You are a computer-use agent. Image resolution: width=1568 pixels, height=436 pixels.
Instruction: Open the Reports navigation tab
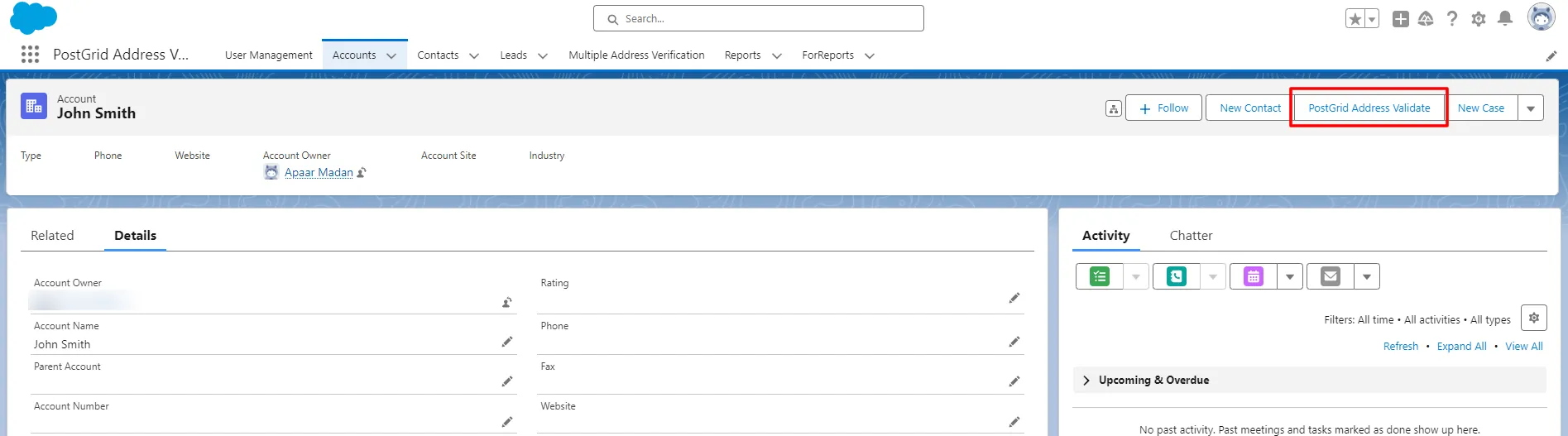(742, 55)
